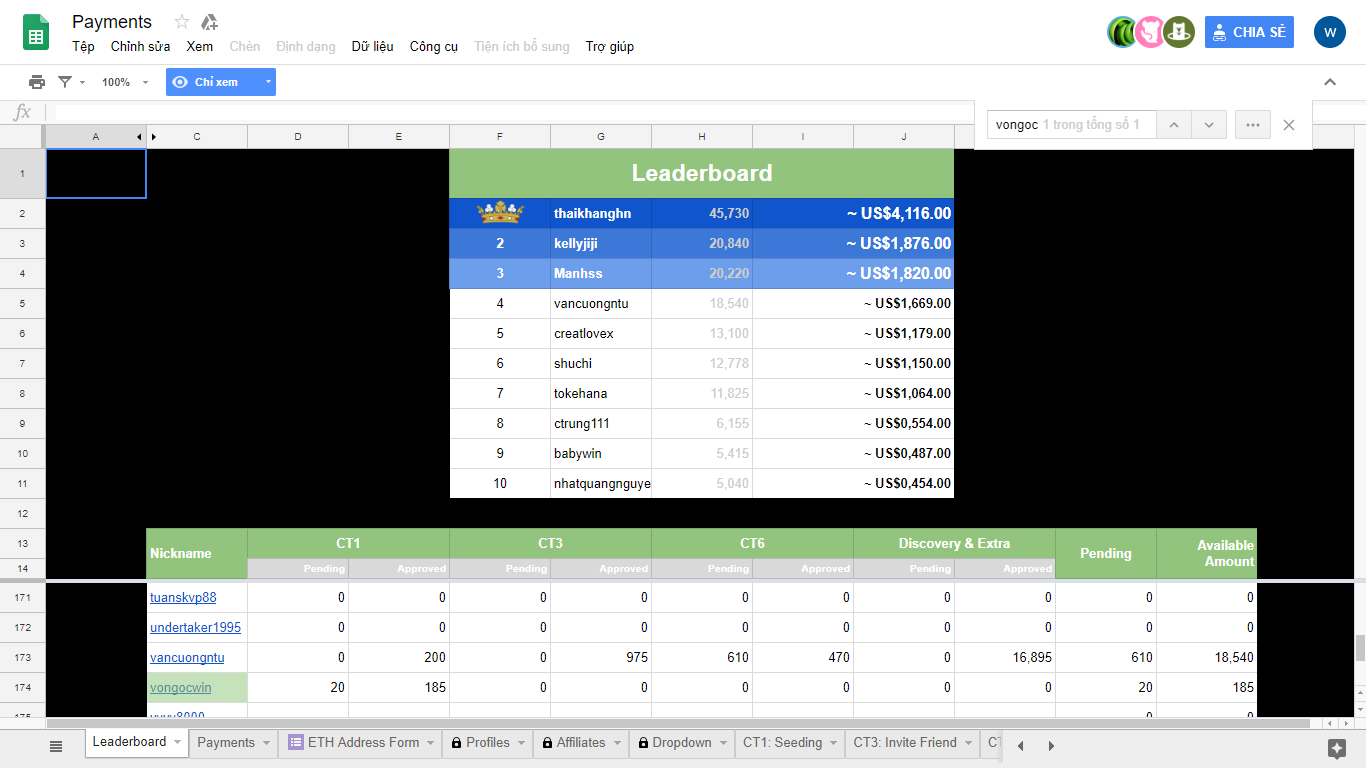The image size is (1366, 768).
Task: Switch to the Profiles sheet tab
Action: coord(488,743)
